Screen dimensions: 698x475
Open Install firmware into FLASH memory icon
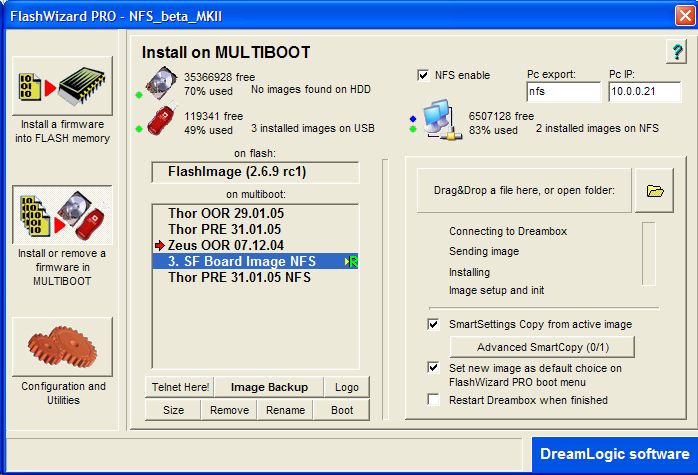tap(62, 86)
